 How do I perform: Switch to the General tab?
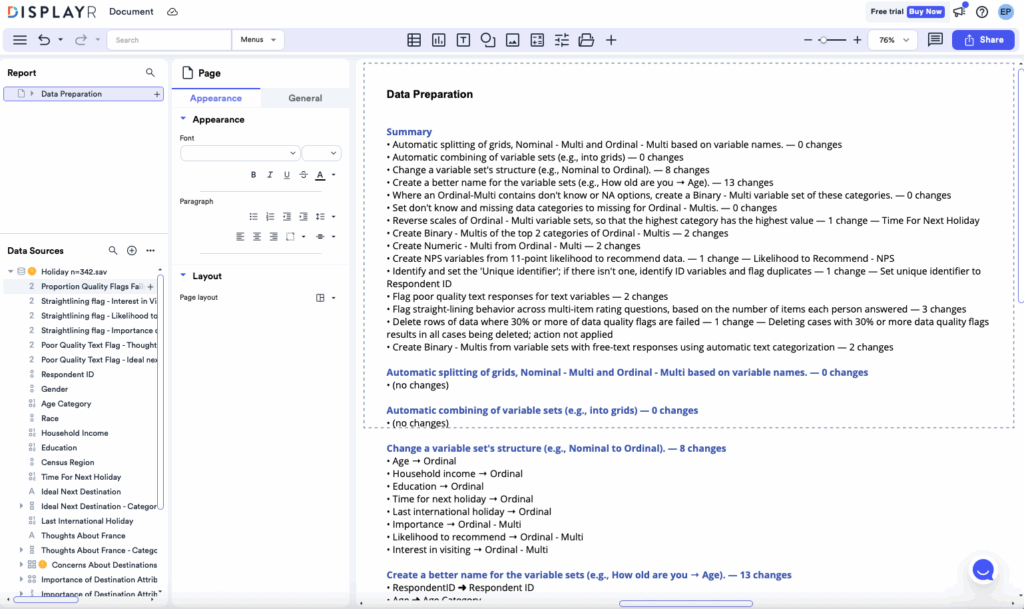coord(305,98)
